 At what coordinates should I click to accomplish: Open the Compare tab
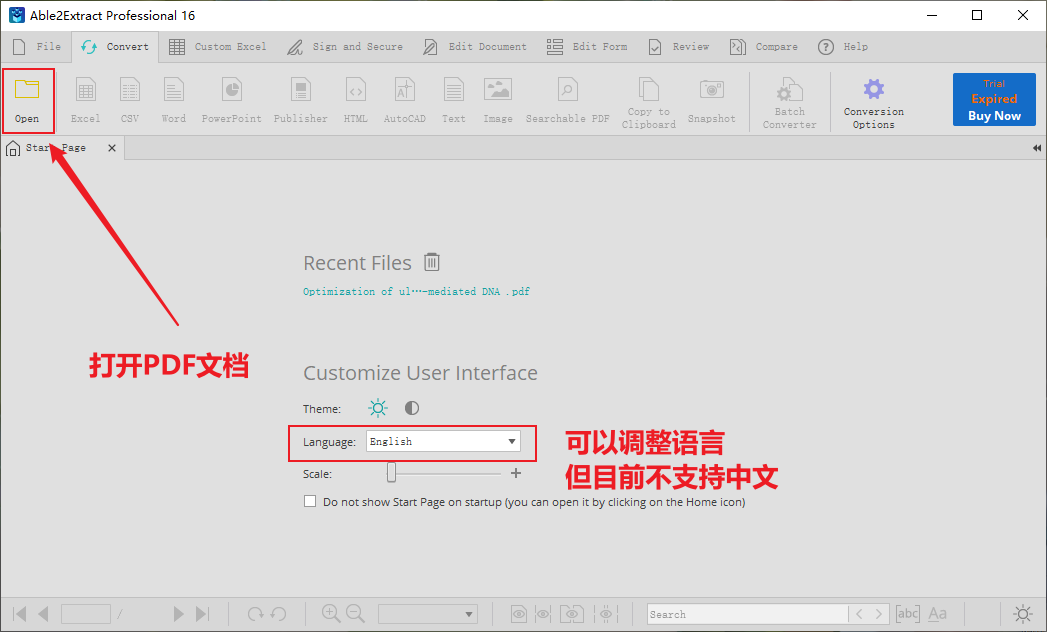tap(764, 47)
